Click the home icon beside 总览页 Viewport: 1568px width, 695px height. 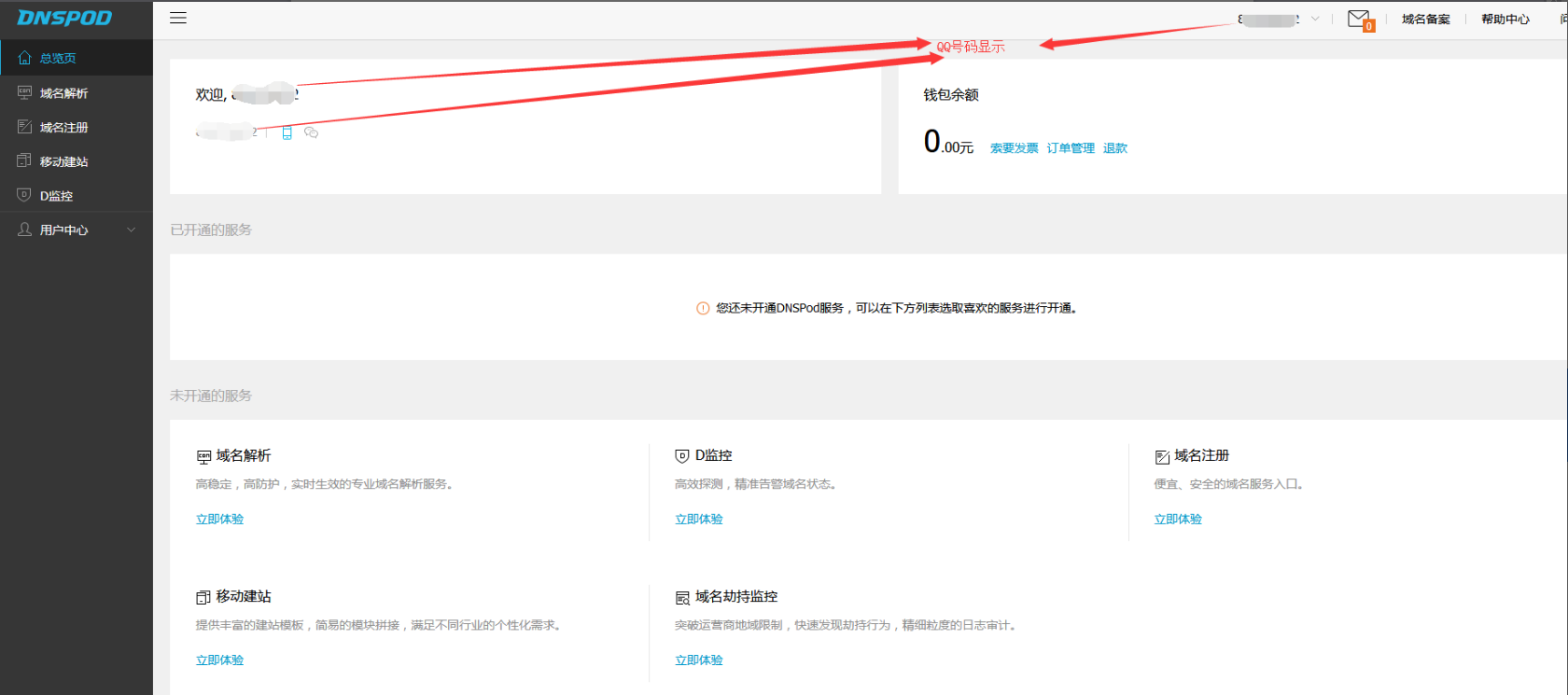[x=25, y=58]
